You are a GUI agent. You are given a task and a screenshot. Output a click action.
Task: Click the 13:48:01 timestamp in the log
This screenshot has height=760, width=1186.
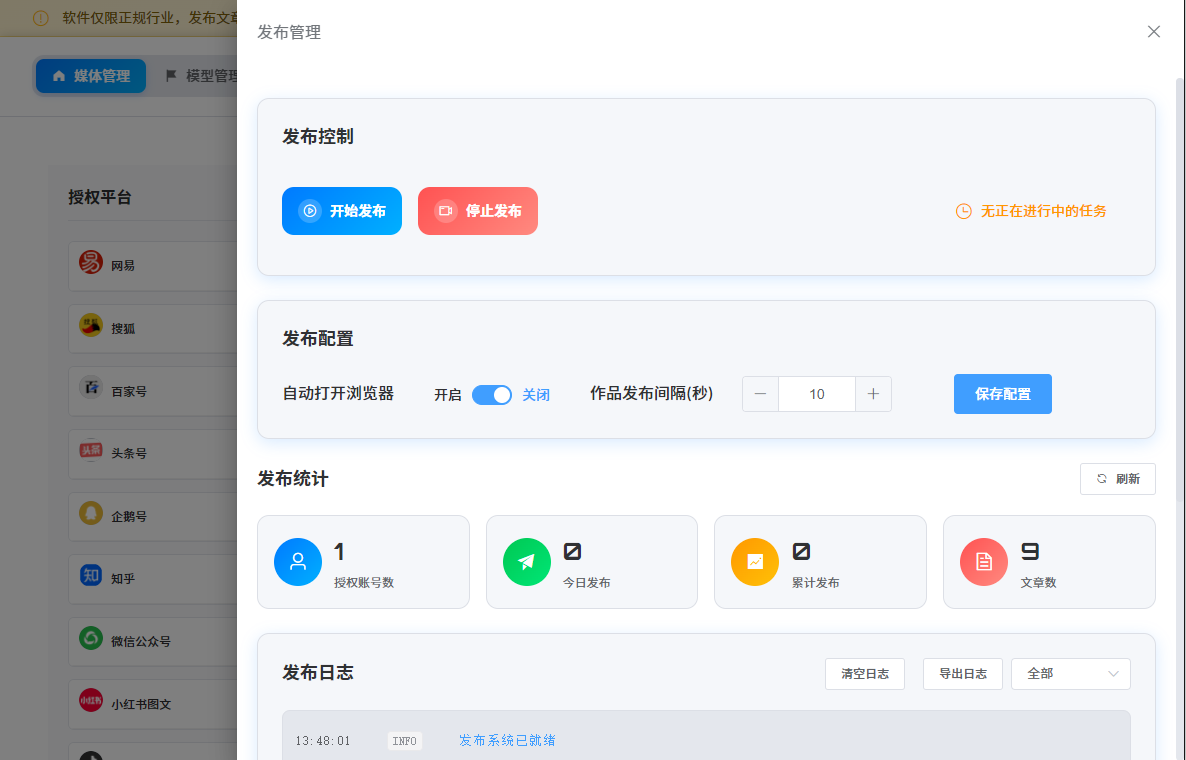[323, 741]
